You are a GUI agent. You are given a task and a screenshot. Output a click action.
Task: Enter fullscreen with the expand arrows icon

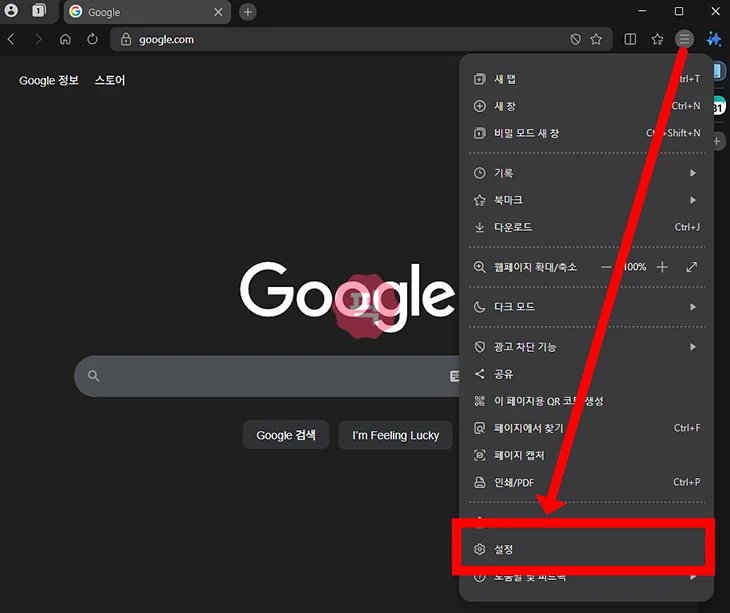point(692,267)
